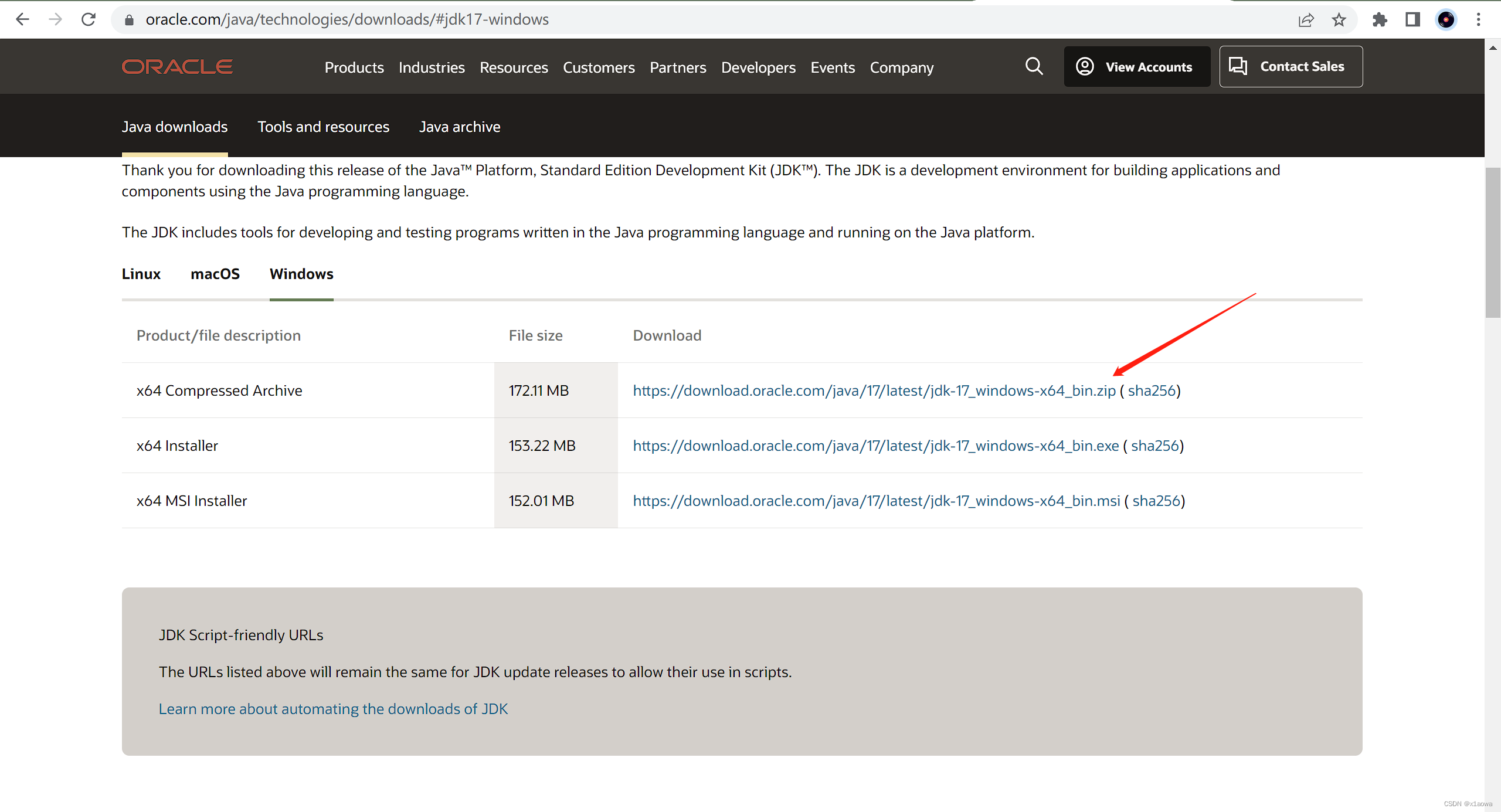Screen dimensions: 1501x812
Task: Reload the page with refresh icon
Action: pyautogui.click(x=89, y=19)
